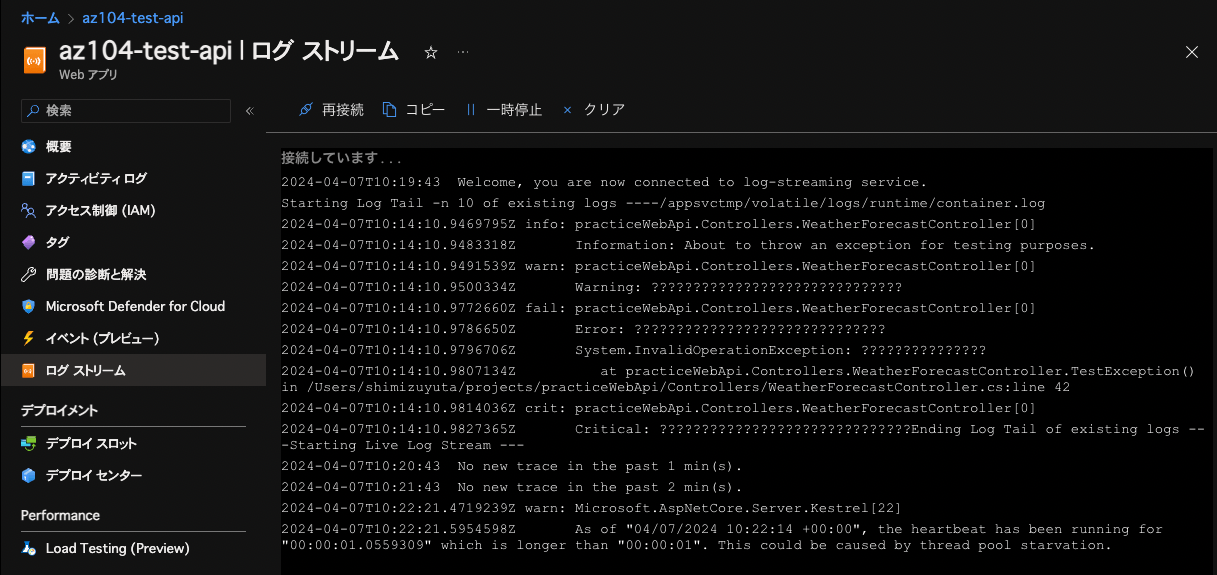Collapse the sidebar with the double chevron
This screenshot has height=575, width=1217.
[250, 110]
